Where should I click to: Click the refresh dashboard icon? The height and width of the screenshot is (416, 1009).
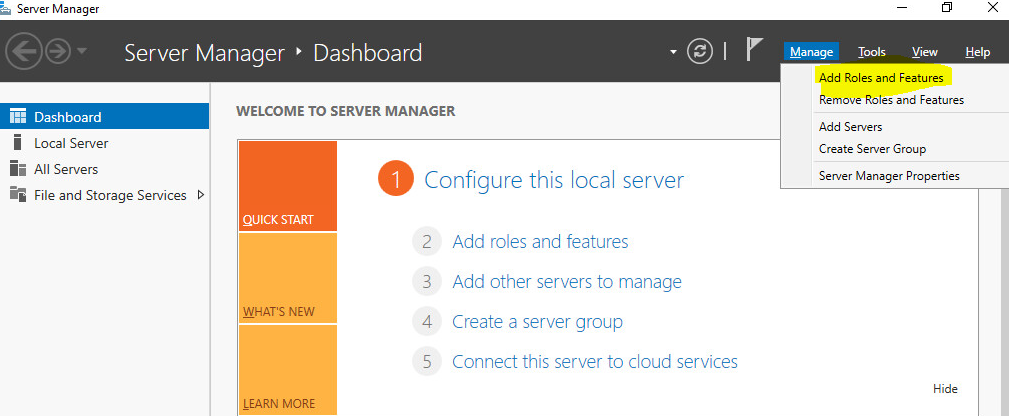(700, 52)
